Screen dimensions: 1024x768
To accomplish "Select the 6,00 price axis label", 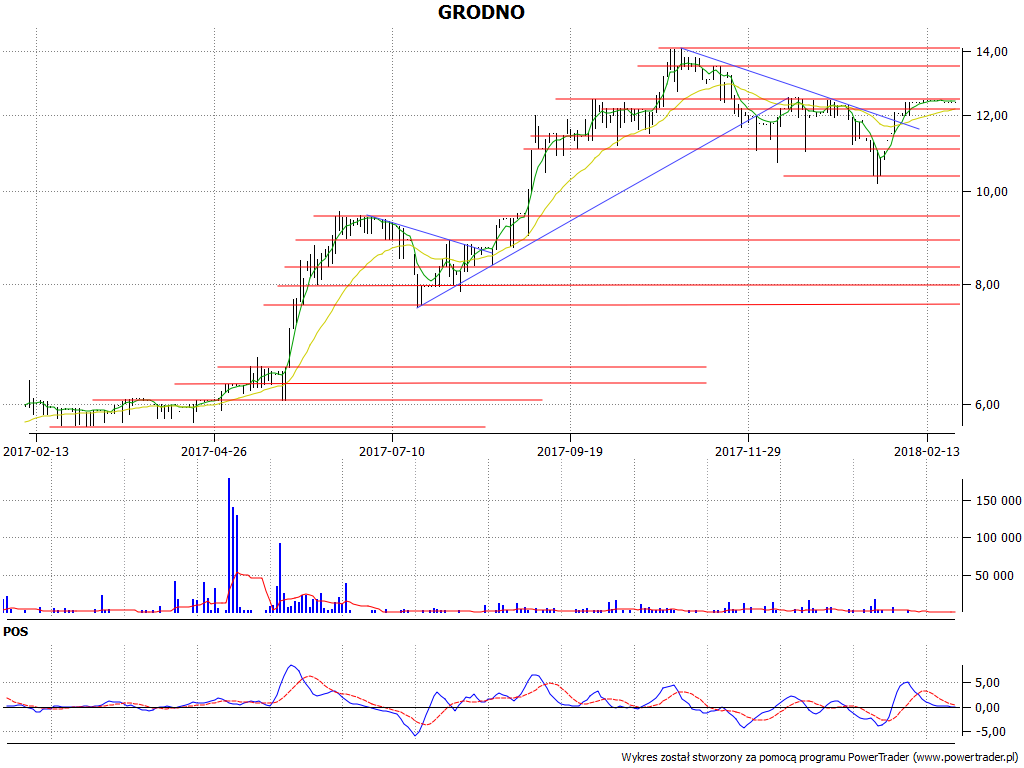I will (x=988, y=405).
